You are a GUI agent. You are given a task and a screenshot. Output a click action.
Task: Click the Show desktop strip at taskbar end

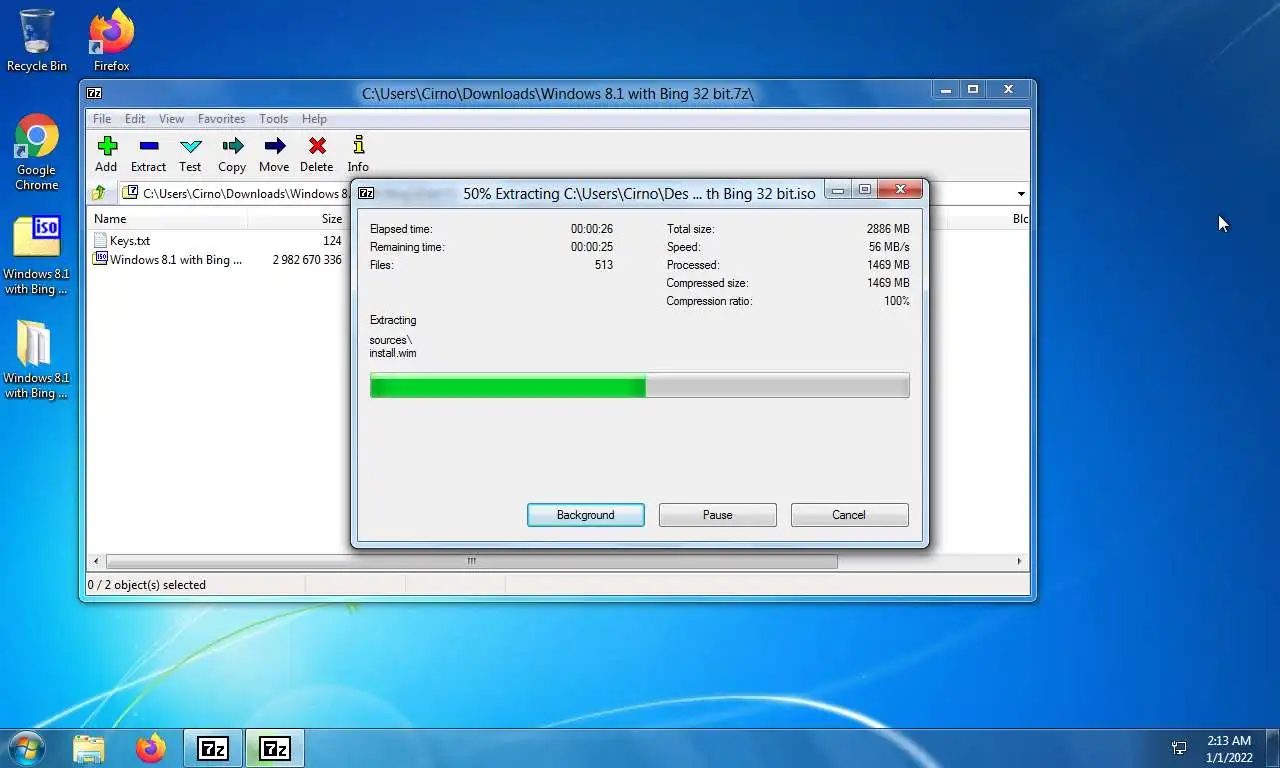pyautogui.click(x=1273, y=748)
